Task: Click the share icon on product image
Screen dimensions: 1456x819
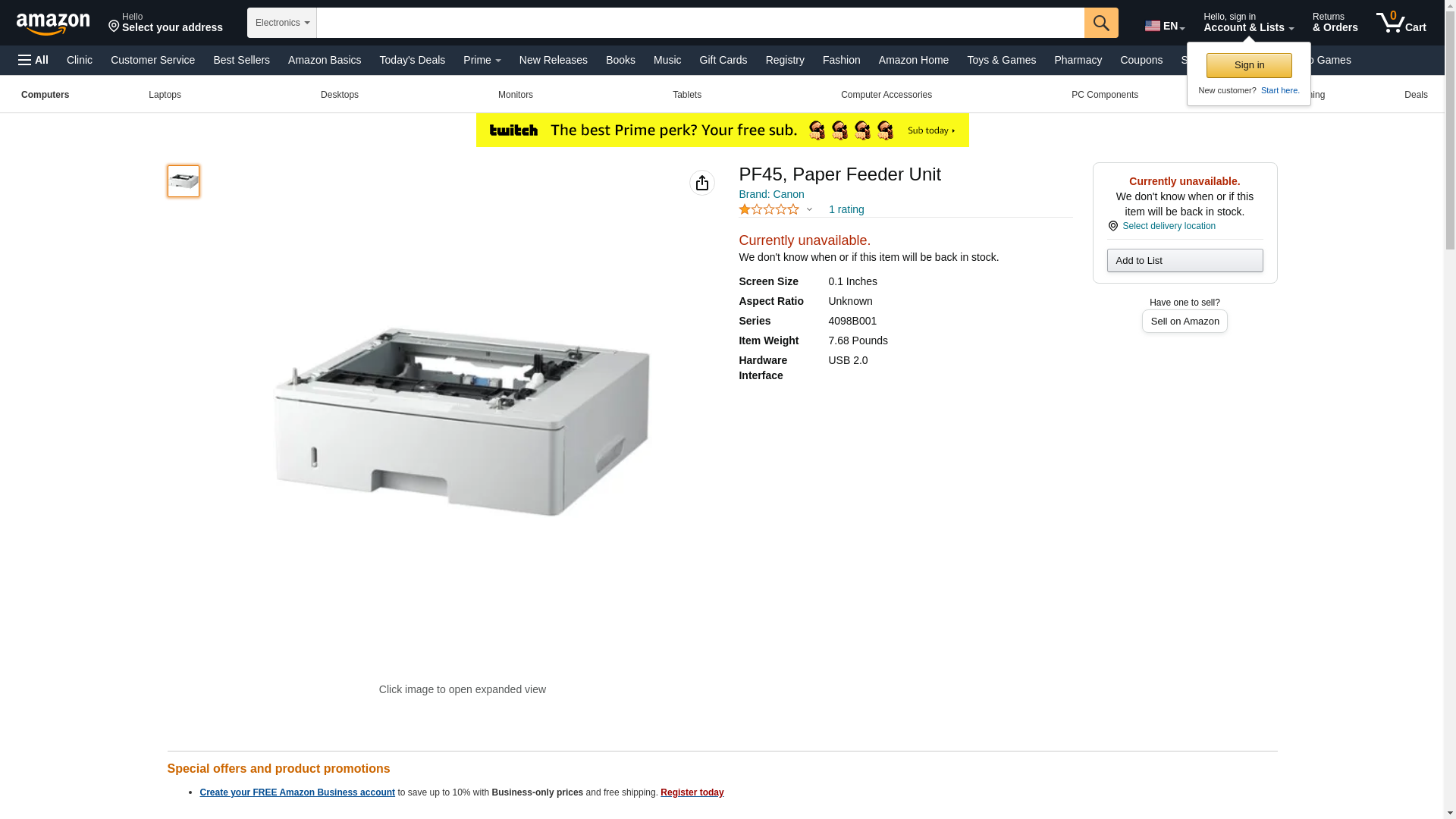Action: tap(702, 183)
